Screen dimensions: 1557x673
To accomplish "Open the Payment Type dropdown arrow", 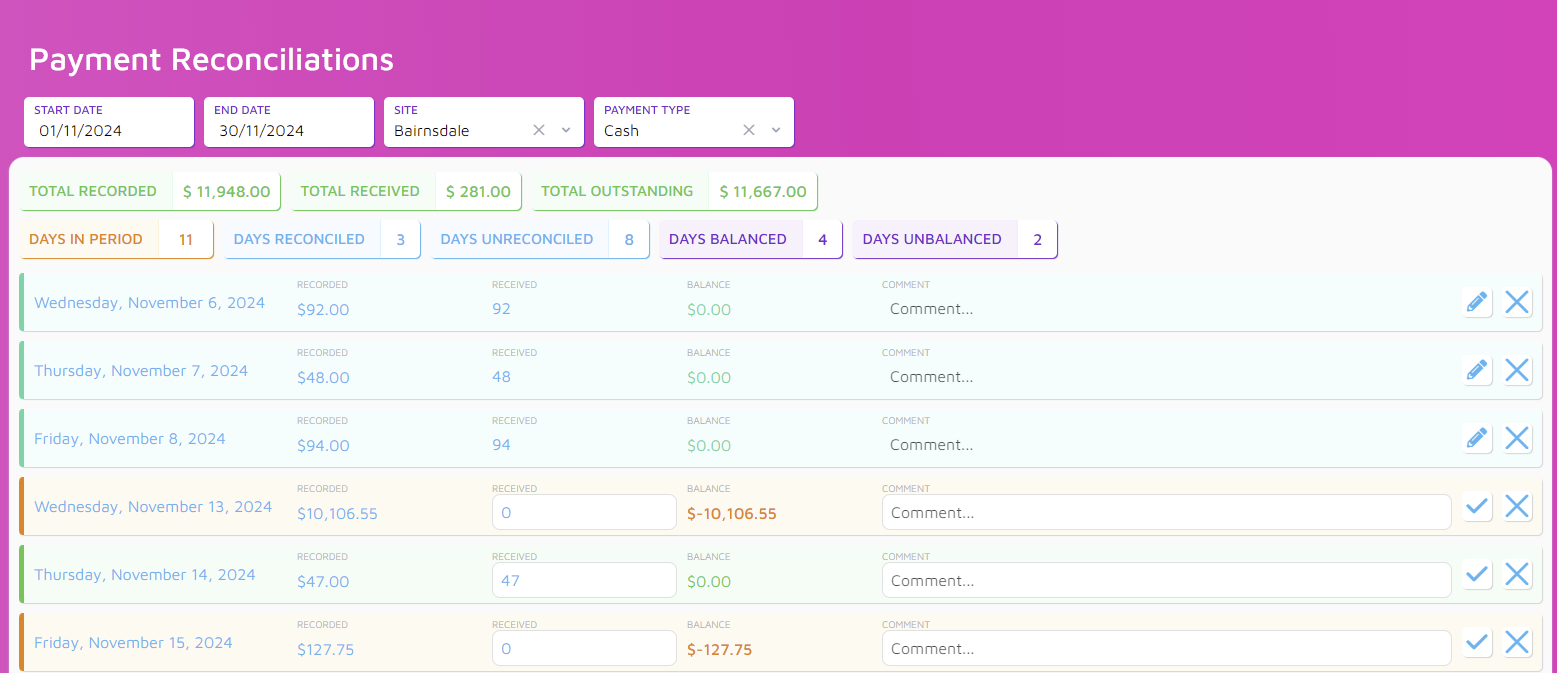I will coord(776,130).
